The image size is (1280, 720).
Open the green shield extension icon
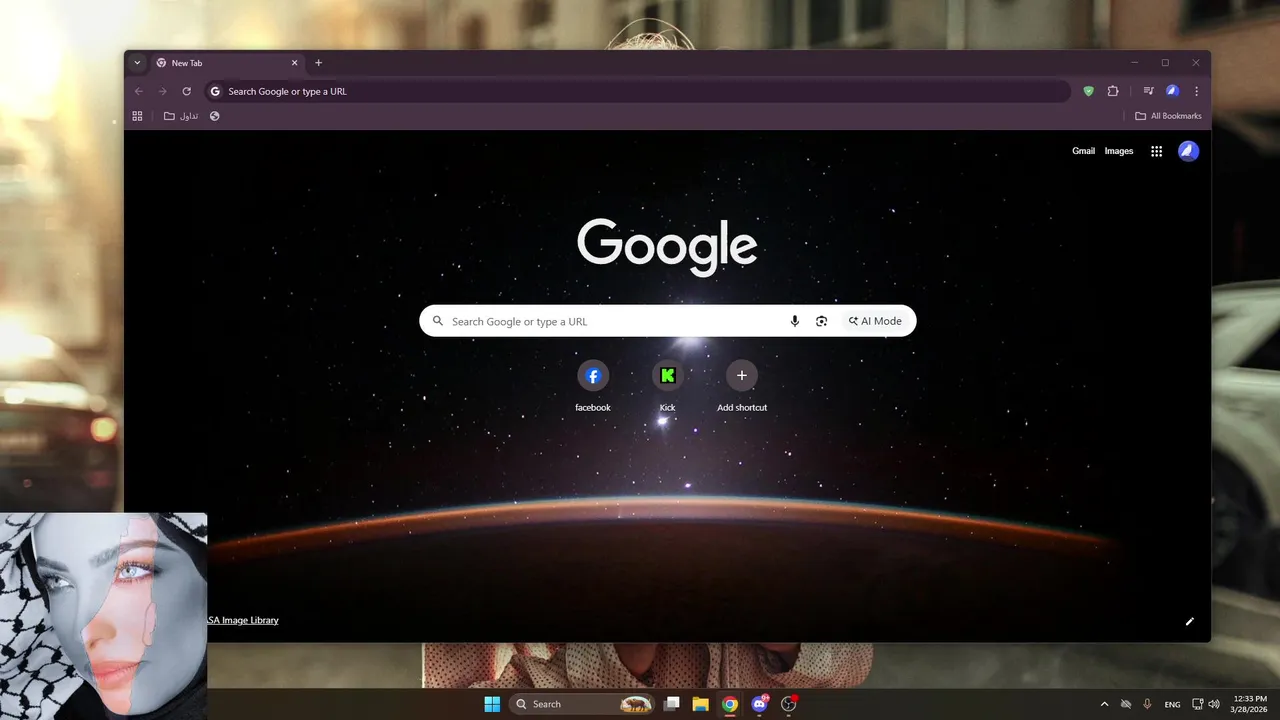pyautogui.click(x=1089, y=91)
